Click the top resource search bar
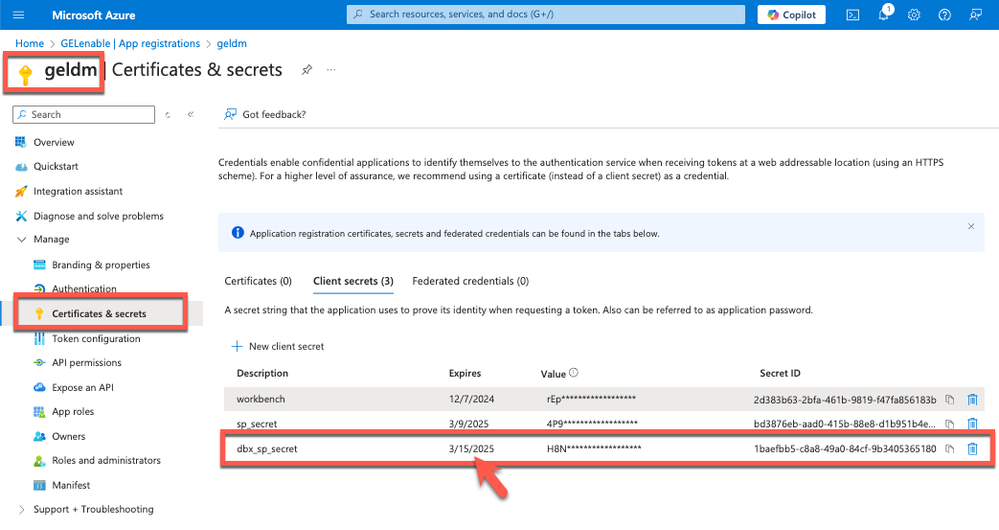999x530 pixels. pos(546,15)
